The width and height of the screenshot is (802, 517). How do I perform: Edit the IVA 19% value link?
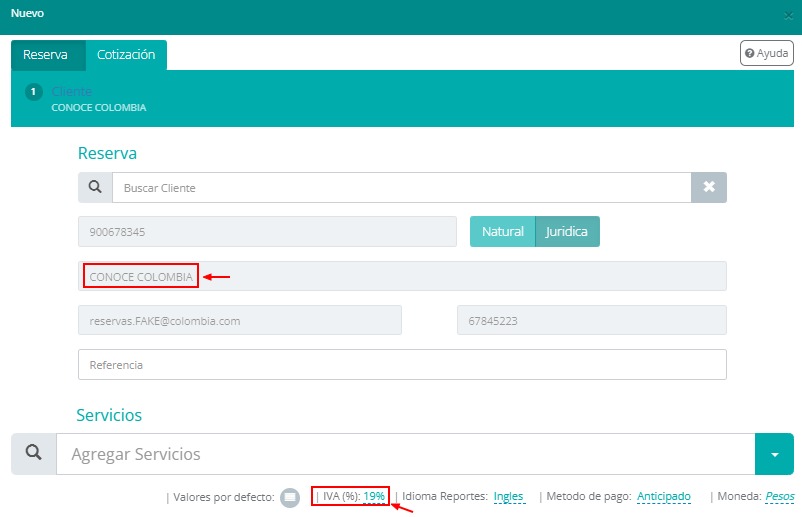coord(374,496)
